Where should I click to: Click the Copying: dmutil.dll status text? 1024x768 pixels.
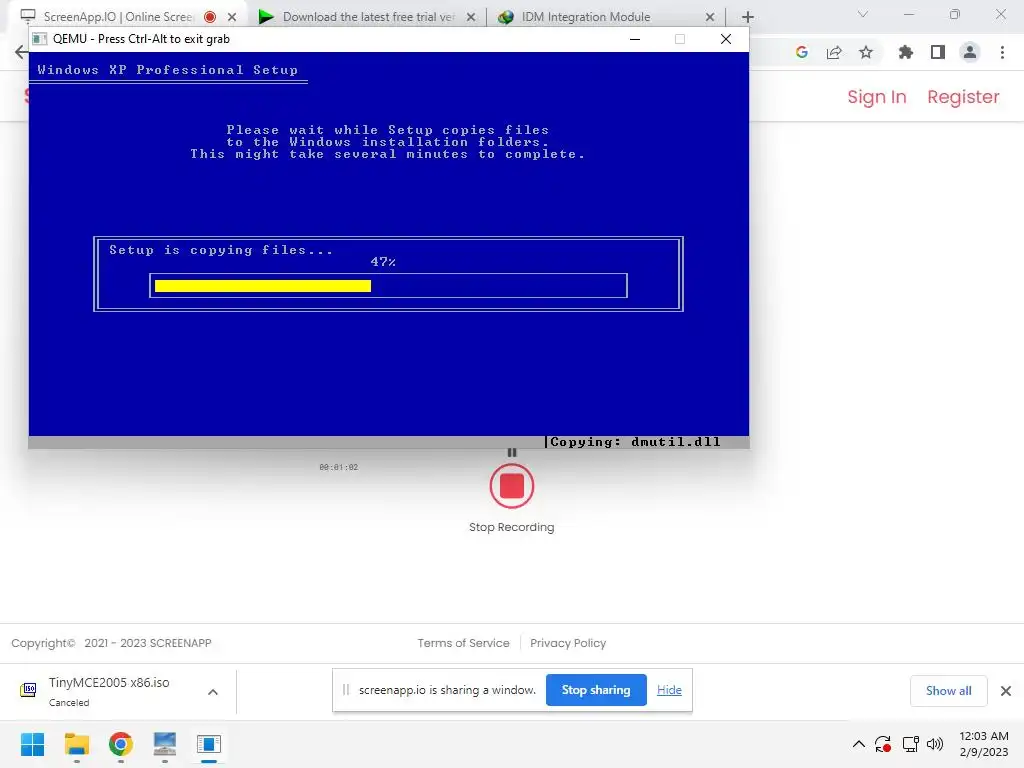click(635, 442)
